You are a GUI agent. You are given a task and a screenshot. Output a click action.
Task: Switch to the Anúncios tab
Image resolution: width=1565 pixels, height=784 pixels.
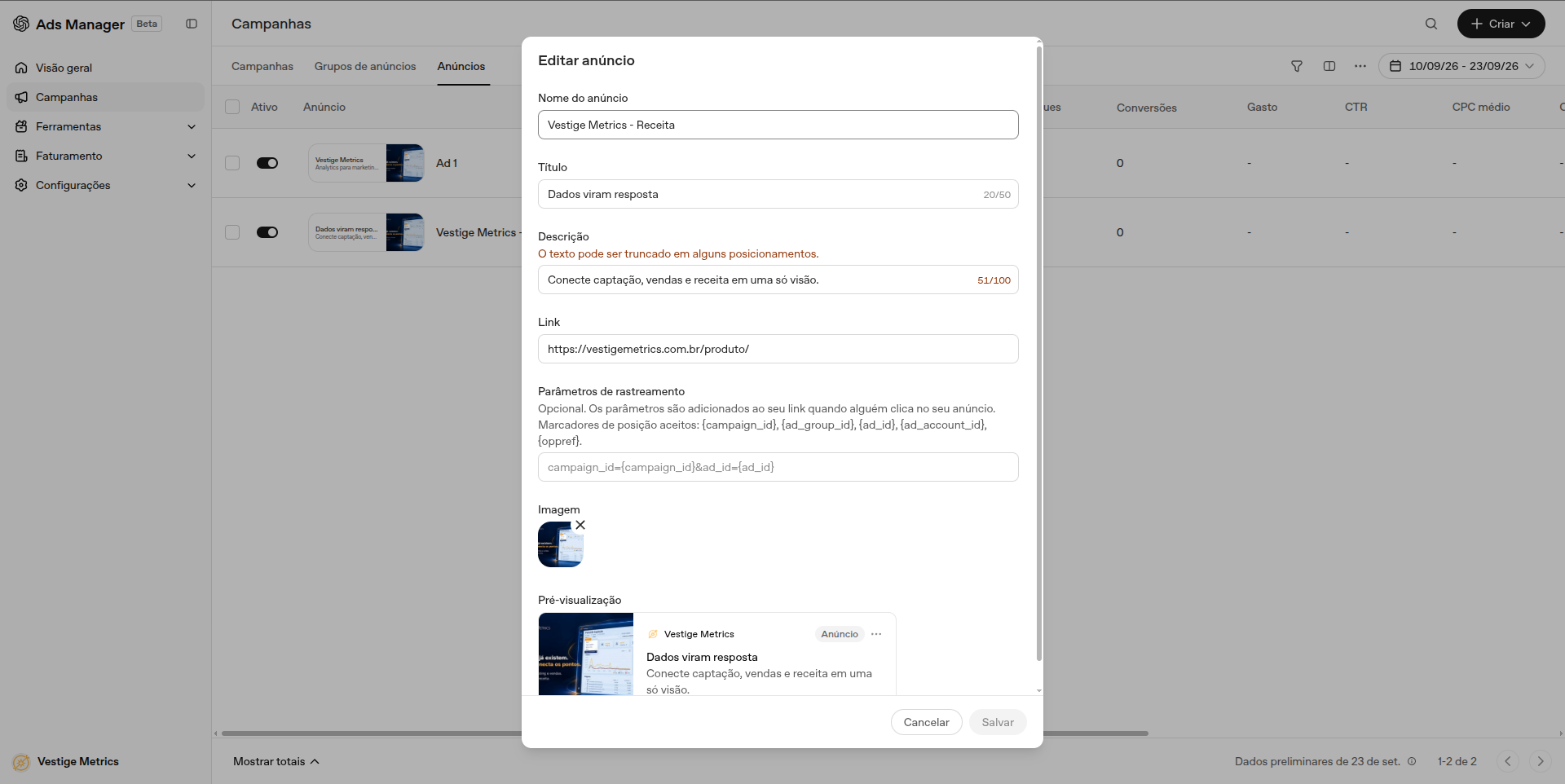click(x=461, y=66)
